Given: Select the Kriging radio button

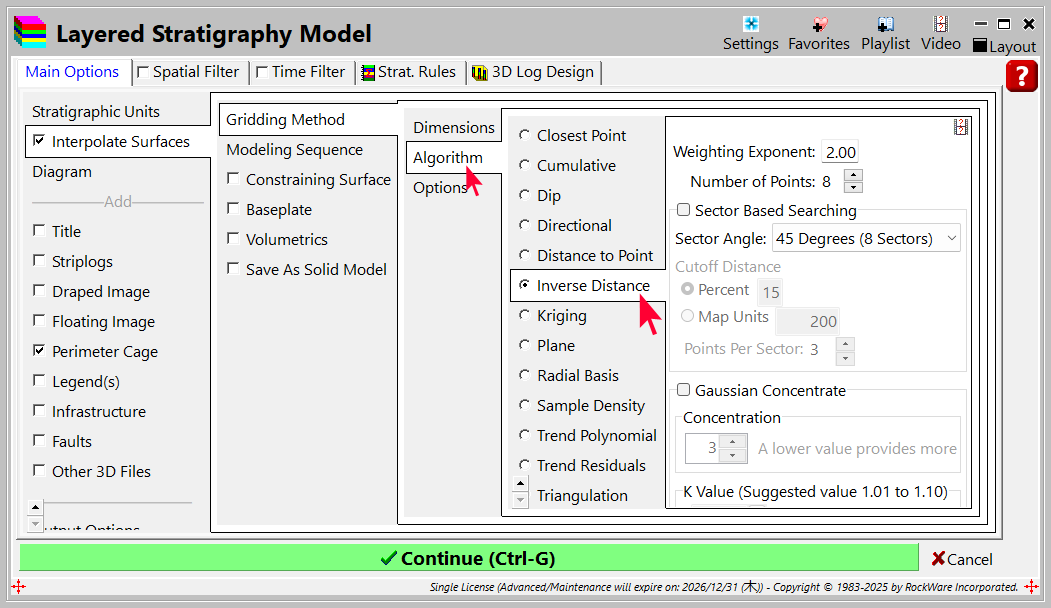Looking at the screenshot, I should (525, 315).
